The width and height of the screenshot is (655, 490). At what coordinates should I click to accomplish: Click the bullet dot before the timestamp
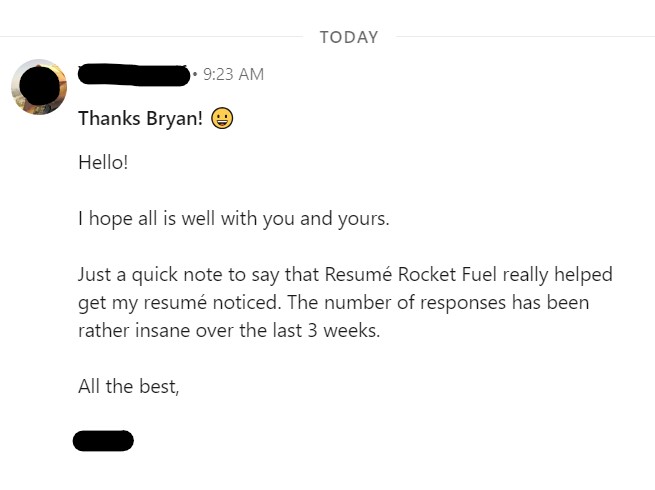(x=195, y=75)
